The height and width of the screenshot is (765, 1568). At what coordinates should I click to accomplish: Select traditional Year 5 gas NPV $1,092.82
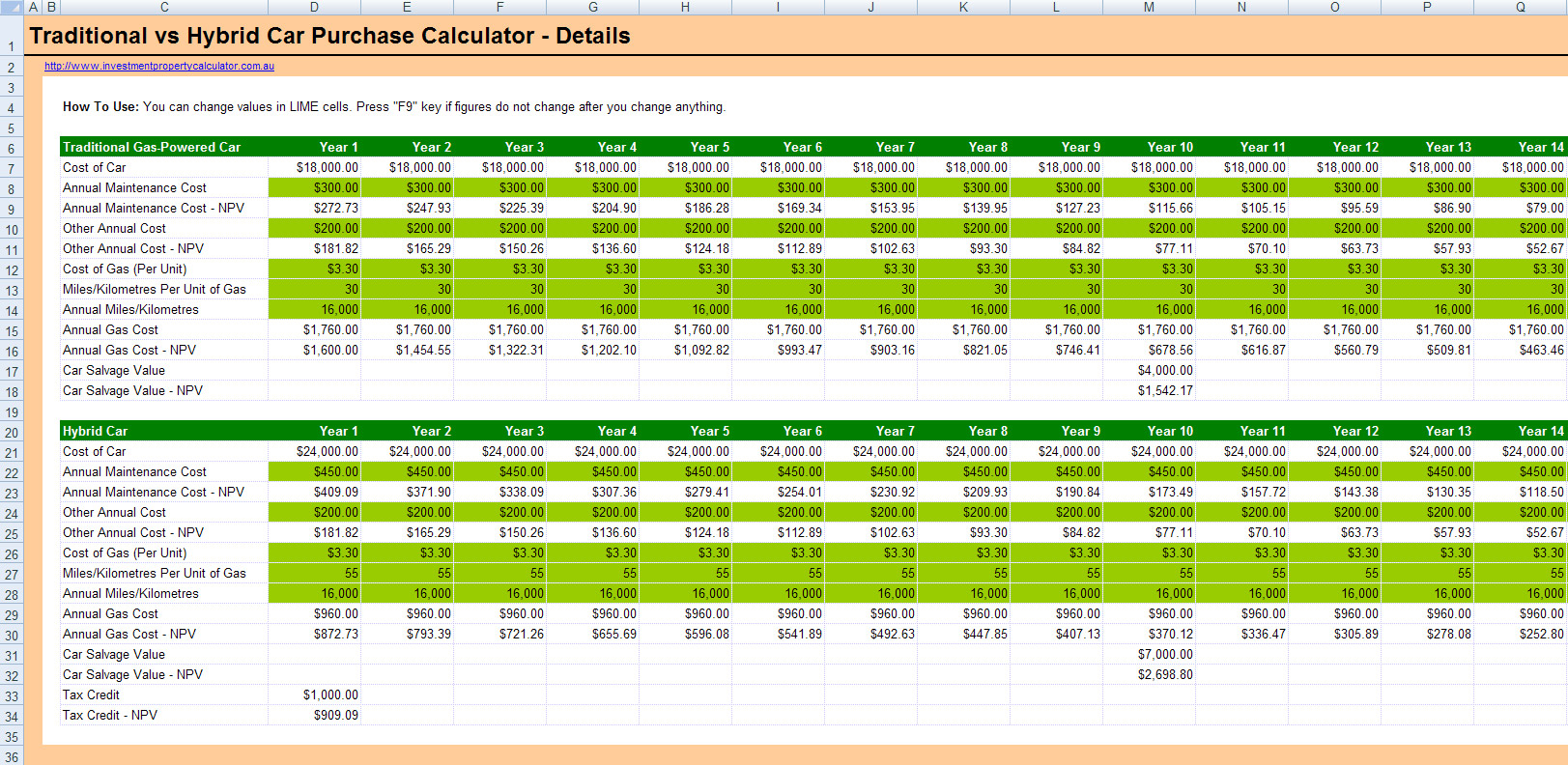(685, 350)
